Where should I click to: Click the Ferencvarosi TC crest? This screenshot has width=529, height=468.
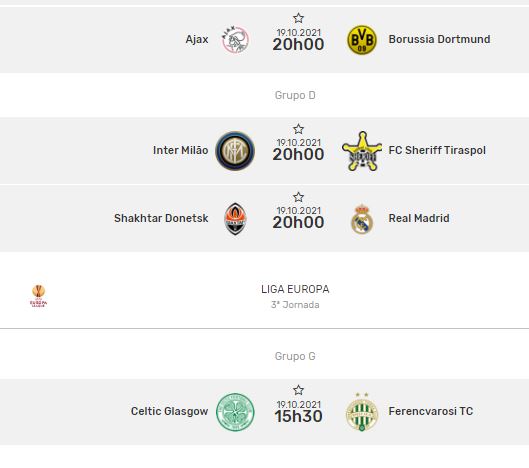(x=362, y=412)
